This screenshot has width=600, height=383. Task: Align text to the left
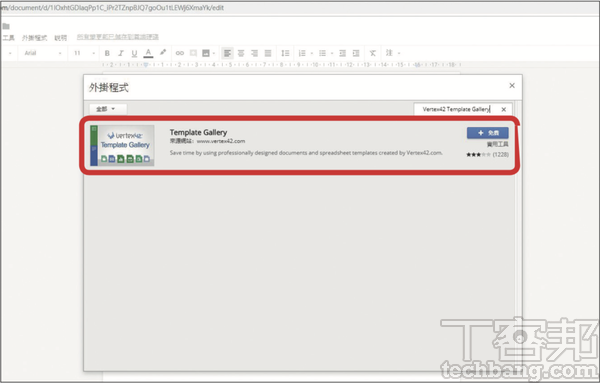click(x=227, y=53)
